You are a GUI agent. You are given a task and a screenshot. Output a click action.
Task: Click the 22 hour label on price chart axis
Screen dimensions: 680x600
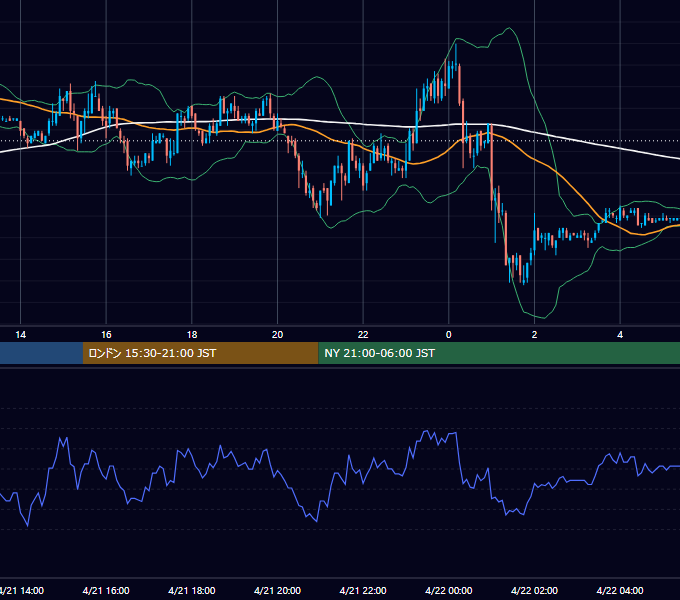(363, 335)
